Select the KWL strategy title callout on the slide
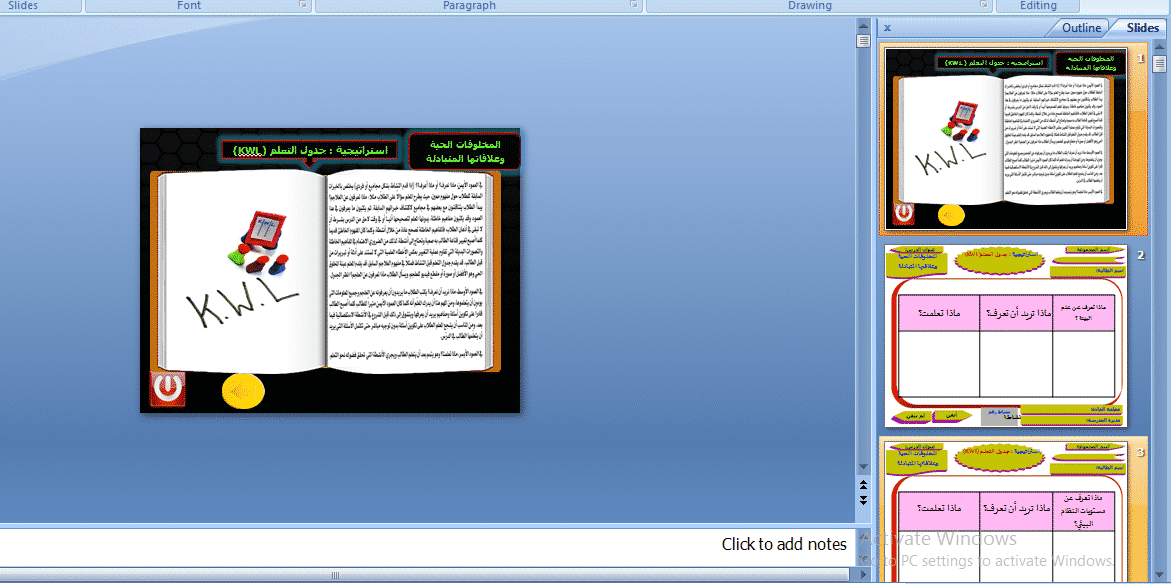 [311, 150]
